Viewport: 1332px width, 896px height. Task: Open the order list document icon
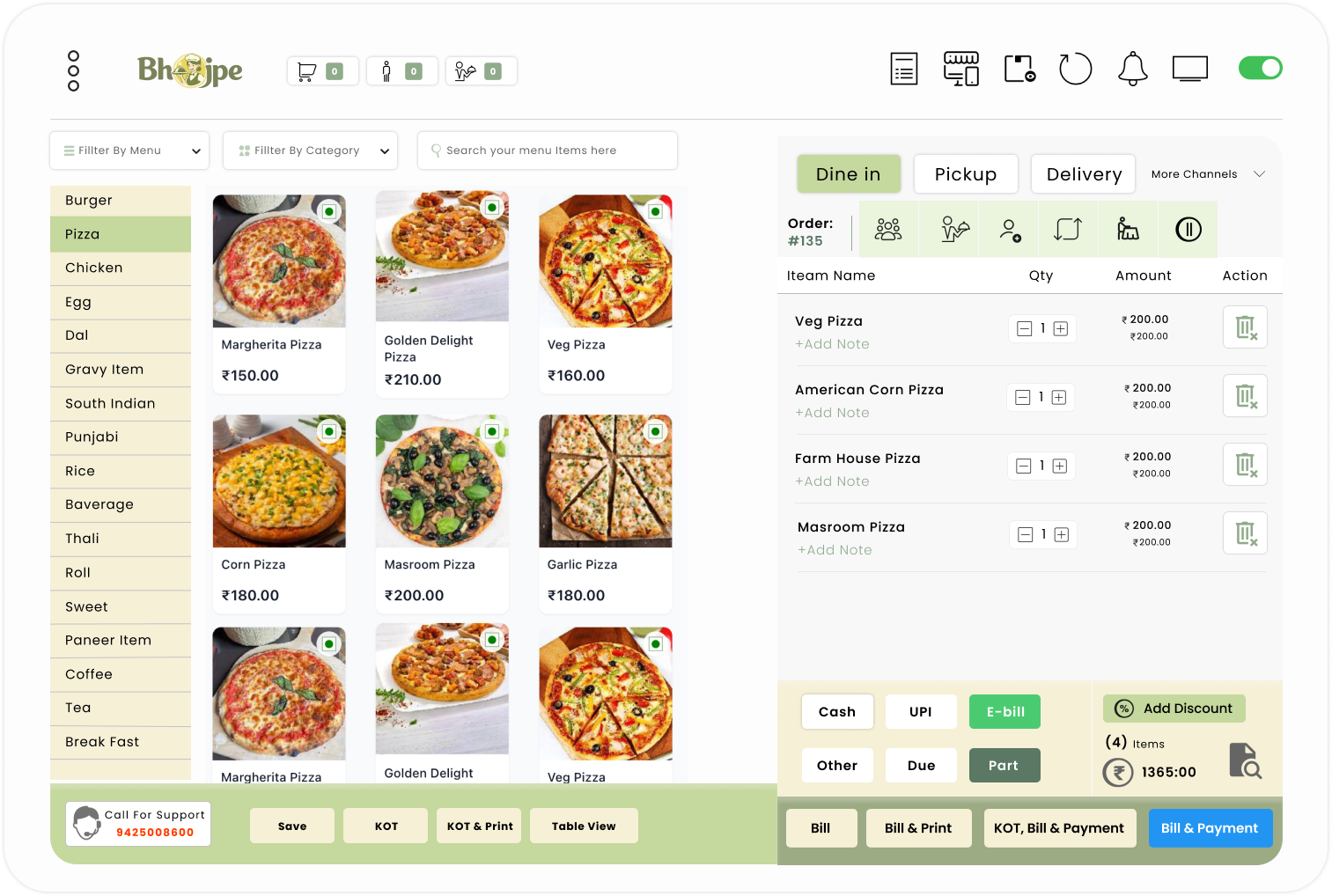click(904, 69)
